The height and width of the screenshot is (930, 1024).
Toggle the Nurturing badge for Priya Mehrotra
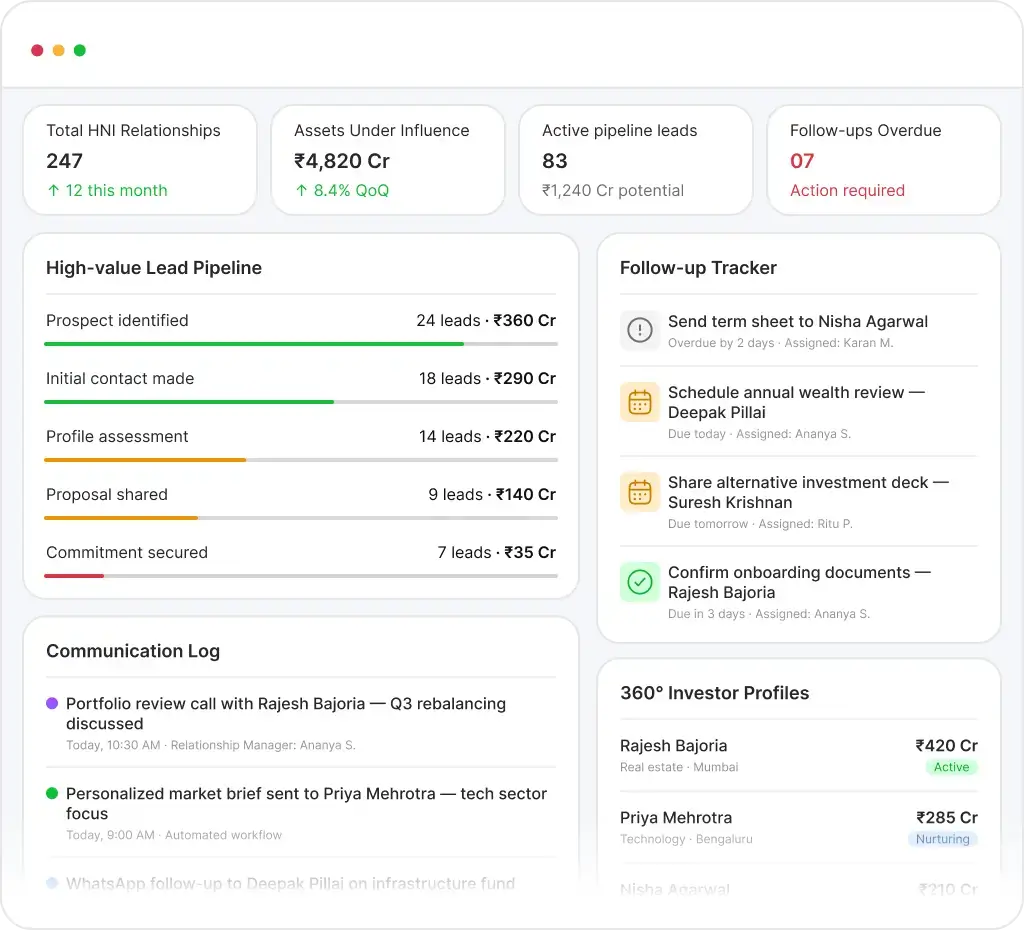coord(942,840)
